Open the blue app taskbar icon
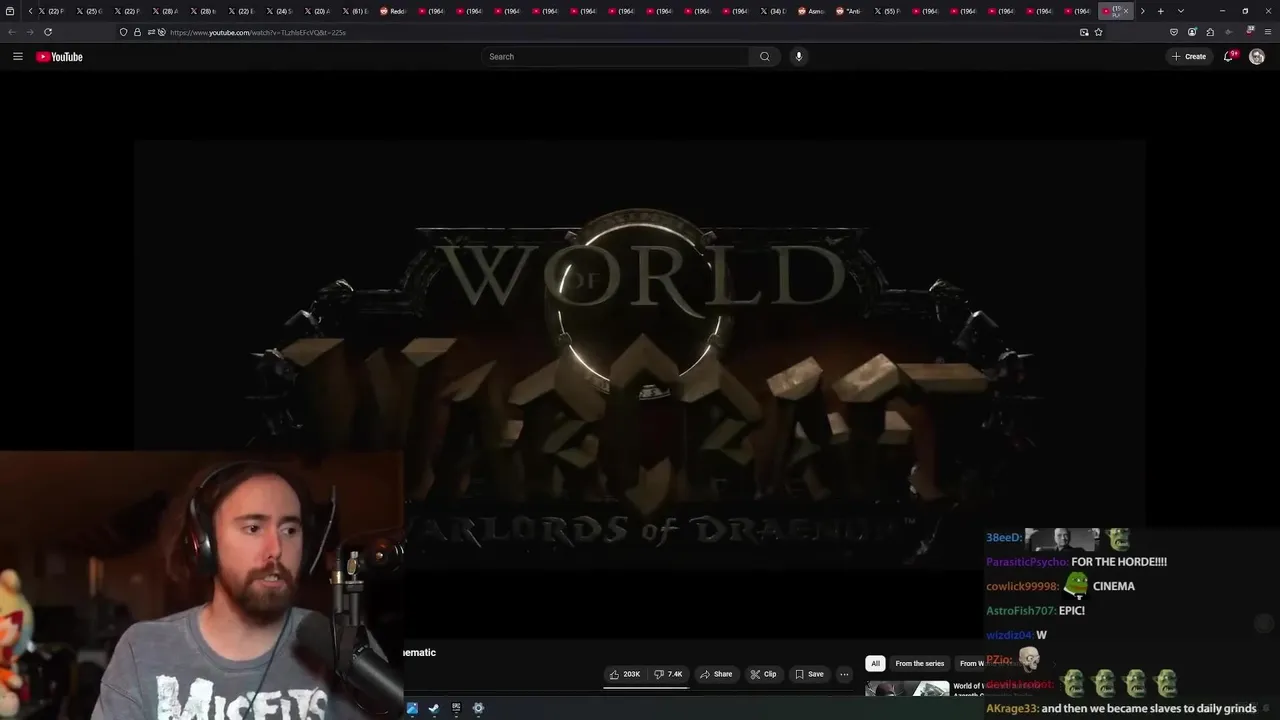 pyautogui.click(x=412, y=708)
